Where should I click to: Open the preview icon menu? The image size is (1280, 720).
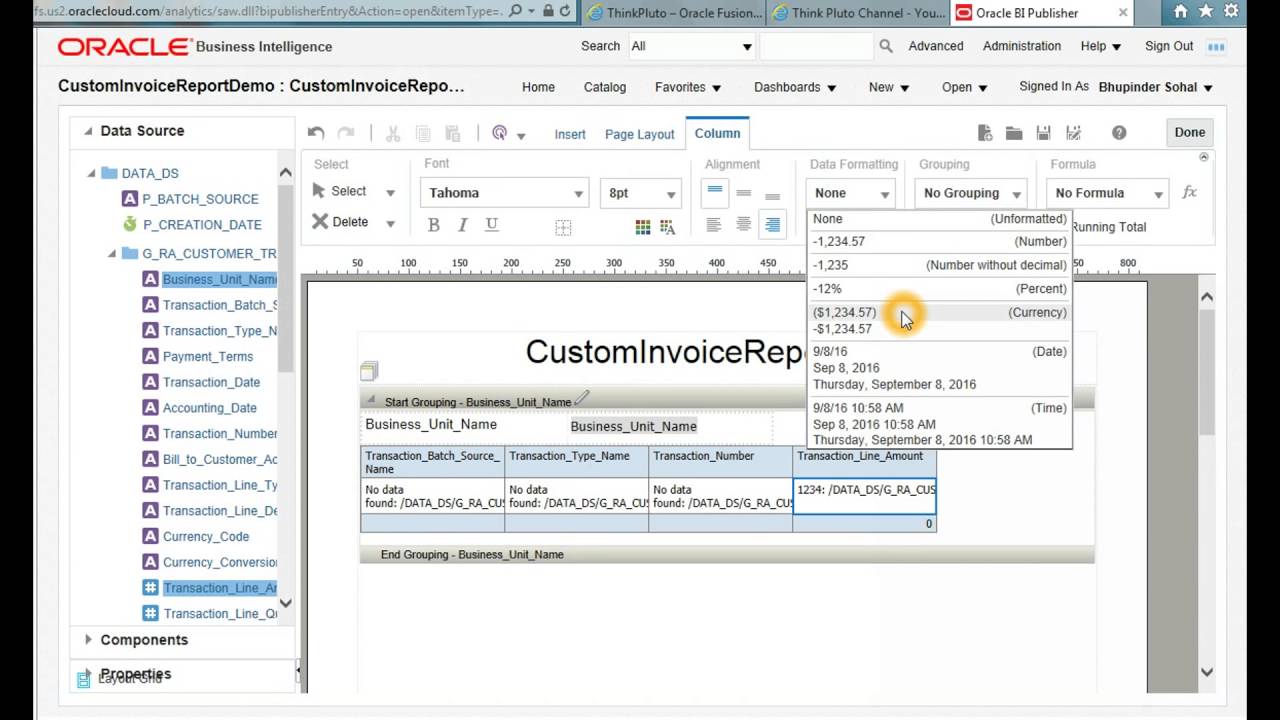(x=508, y=134)
